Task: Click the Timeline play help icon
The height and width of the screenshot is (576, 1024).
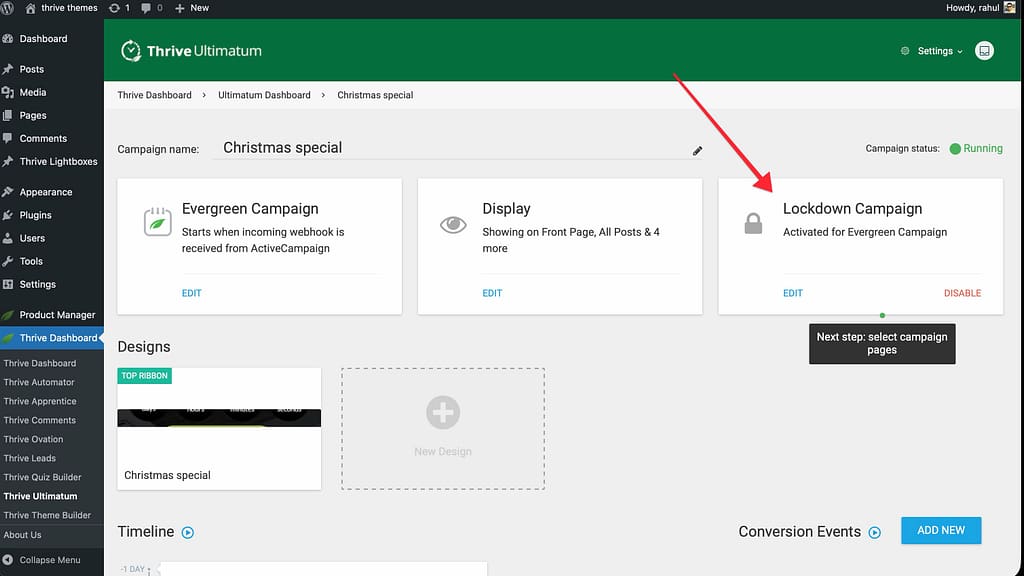Action: tap(187, 533)
